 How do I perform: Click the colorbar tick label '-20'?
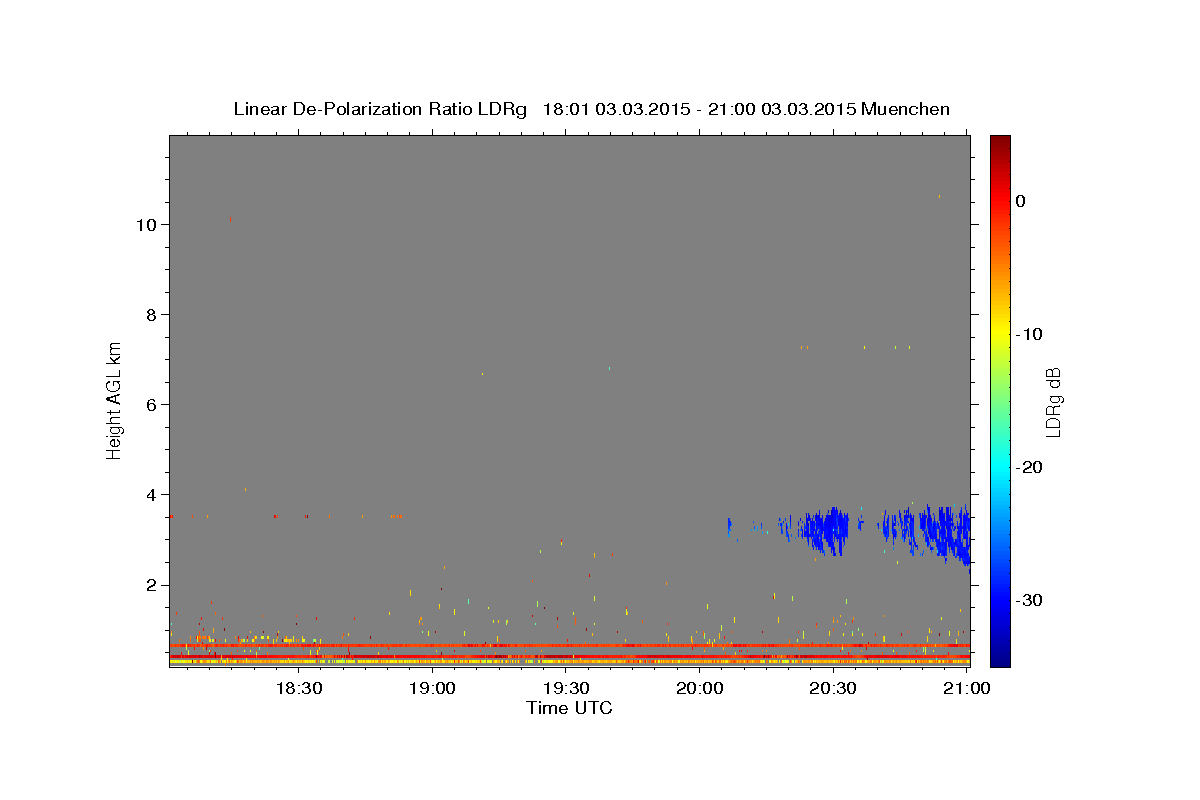[x=1029, y=467]
